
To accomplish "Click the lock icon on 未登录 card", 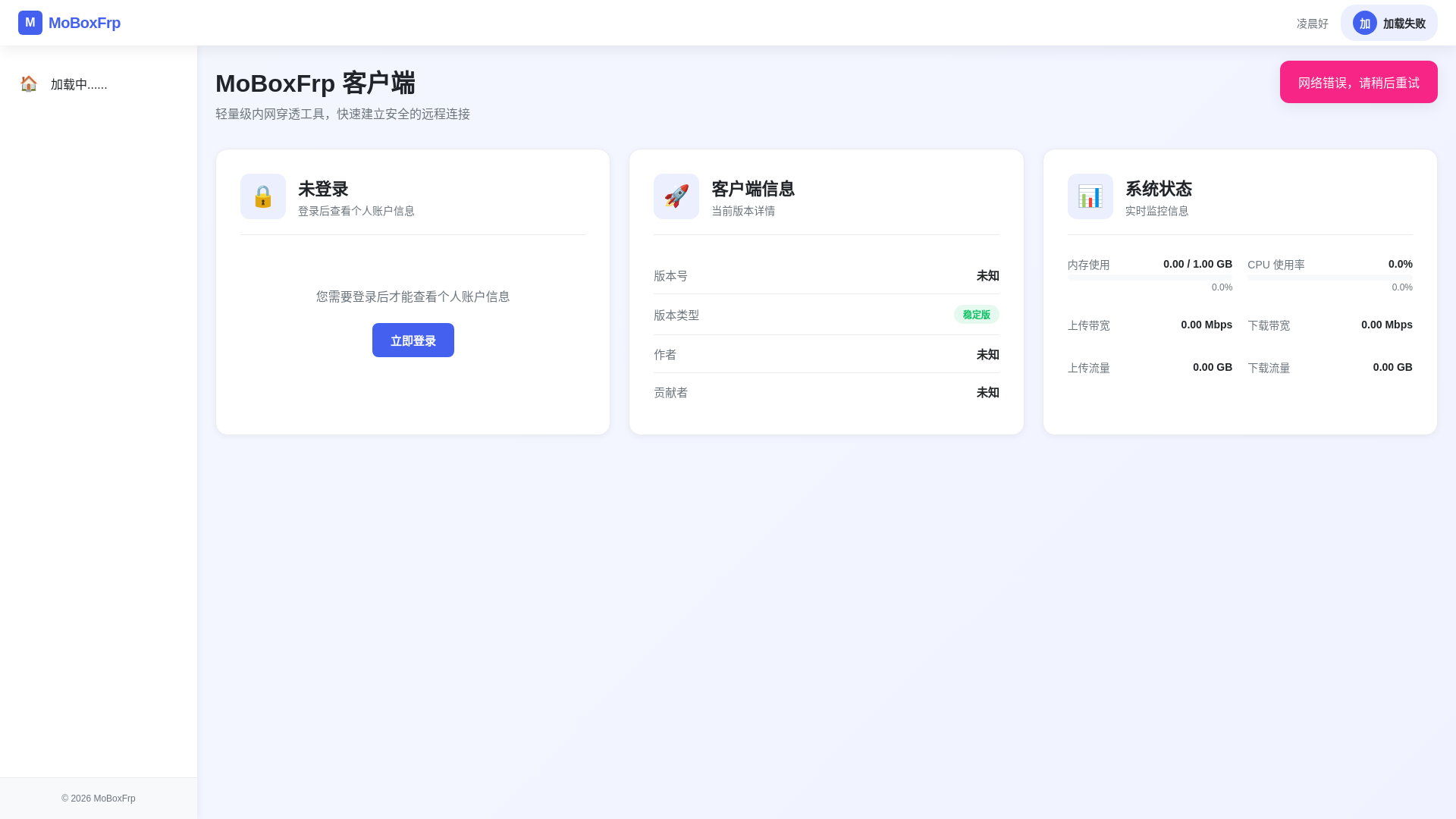I will [263, 196].
